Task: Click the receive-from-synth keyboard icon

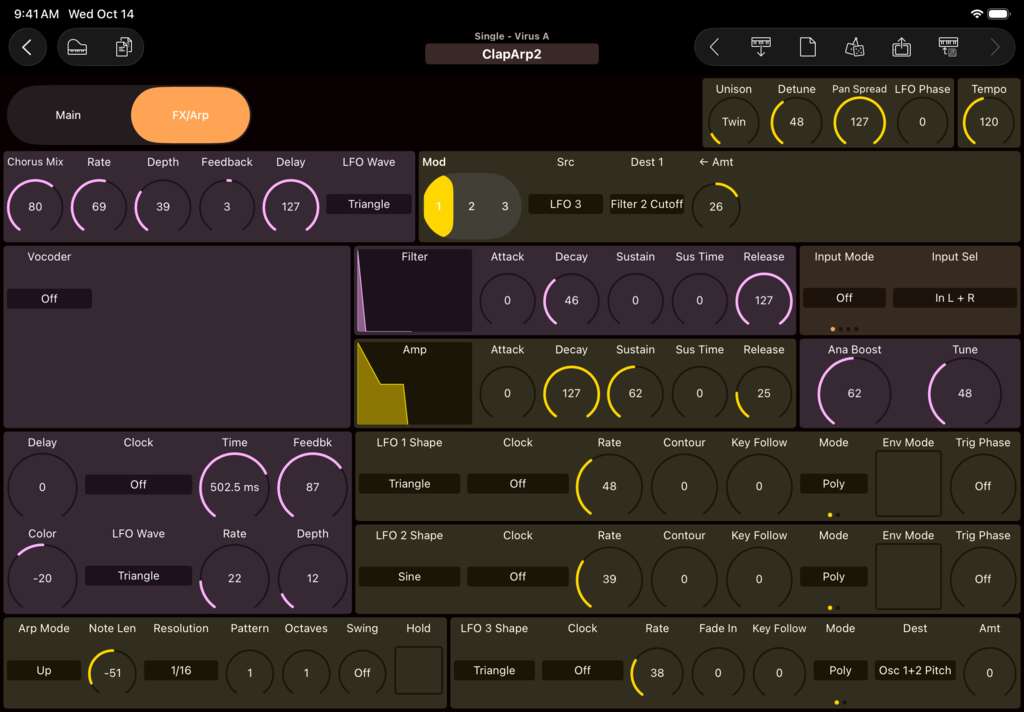Action: 761,47
